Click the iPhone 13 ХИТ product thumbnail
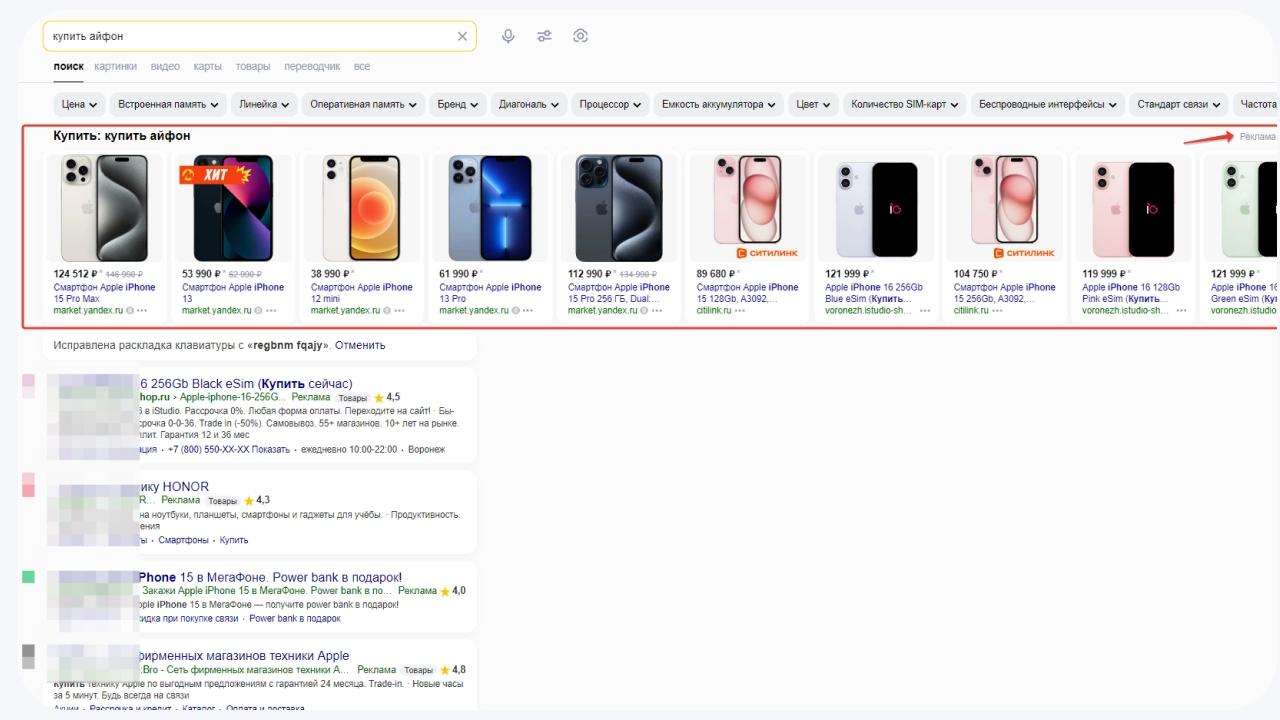The height and width of the screenshot is (720, 1280). (232, 208)
